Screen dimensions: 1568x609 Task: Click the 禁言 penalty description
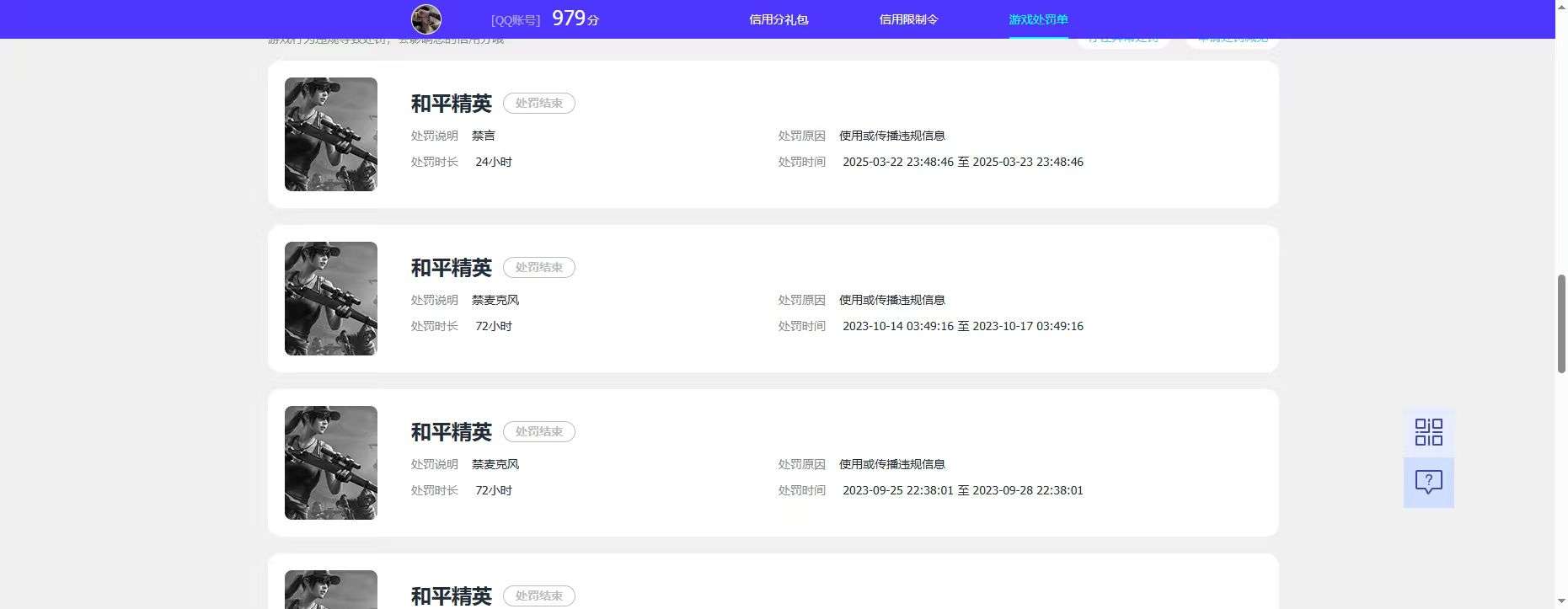[484, 136]
